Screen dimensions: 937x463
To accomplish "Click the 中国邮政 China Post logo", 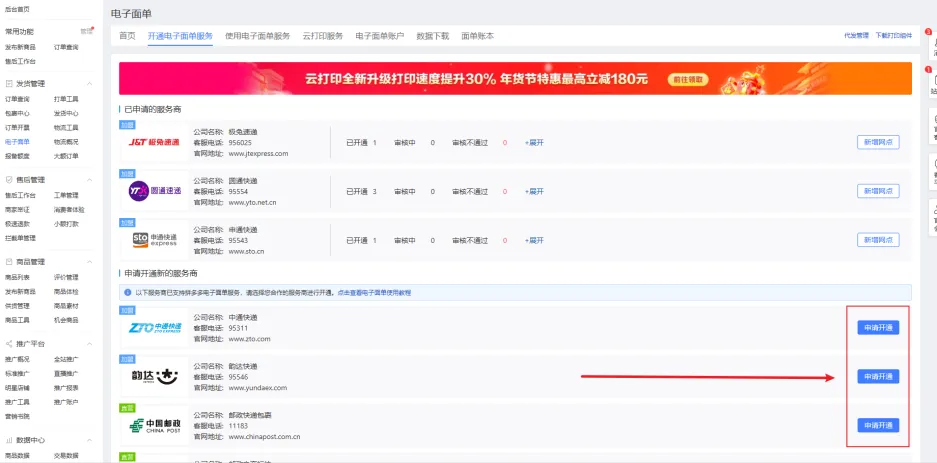I will pos(154,425).
